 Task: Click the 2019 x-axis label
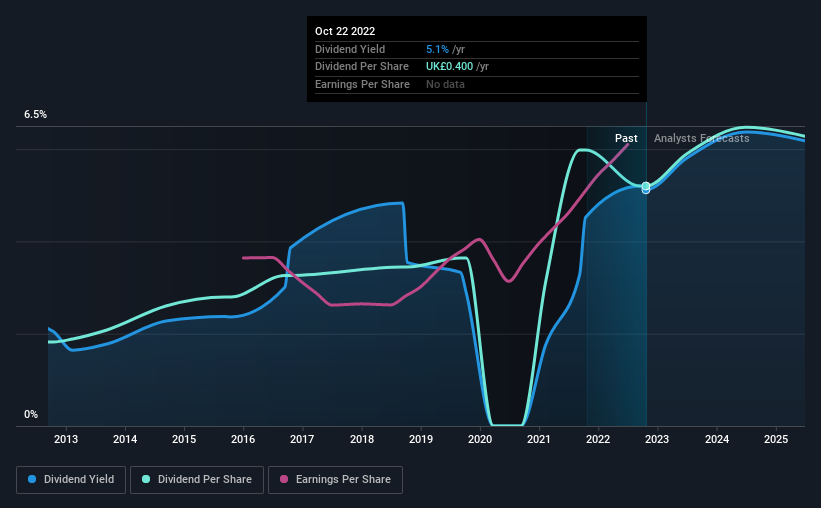[421, 439]
